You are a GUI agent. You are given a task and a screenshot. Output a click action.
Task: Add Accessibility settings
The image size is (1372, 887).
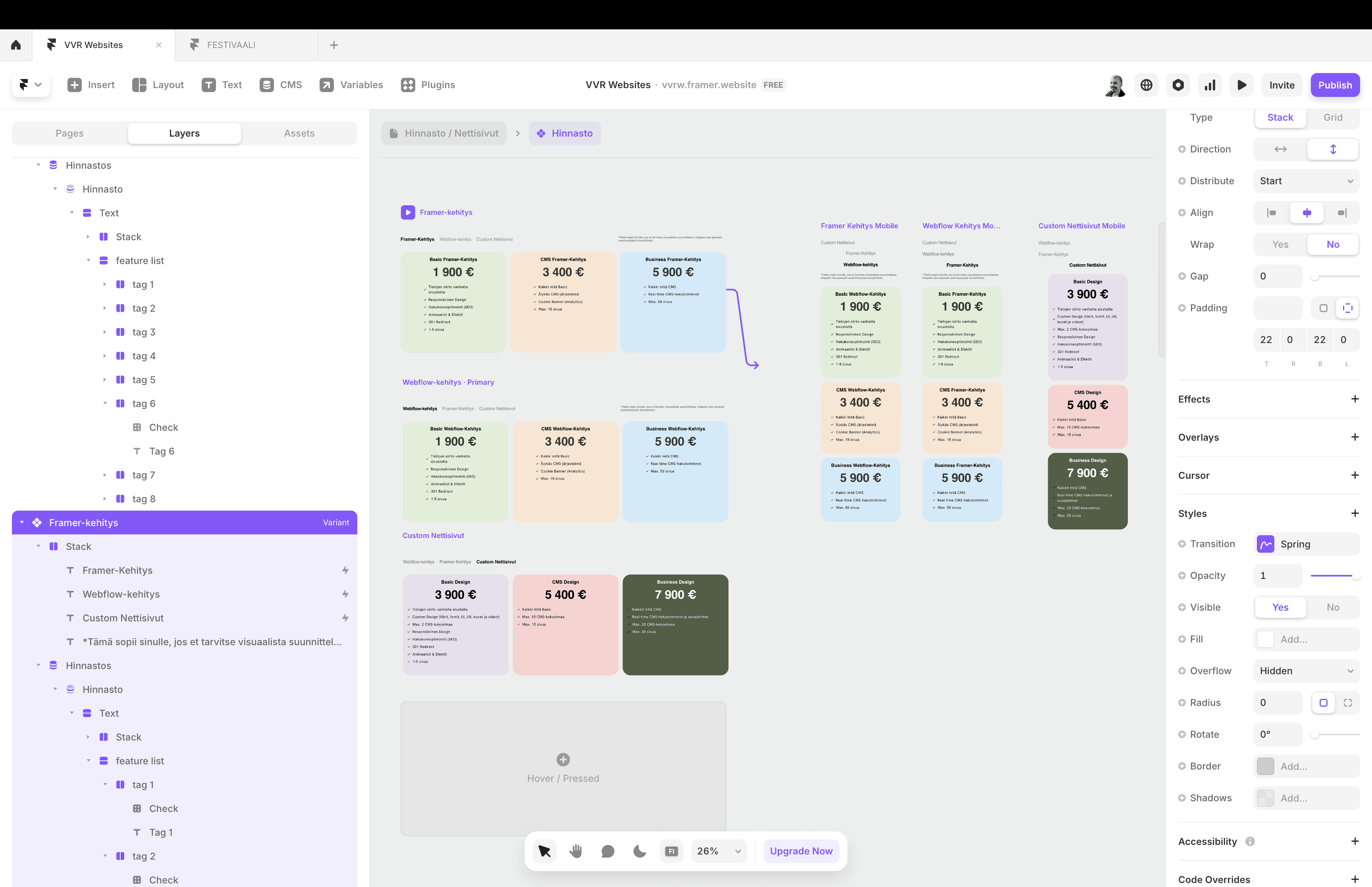[1355, 841]
